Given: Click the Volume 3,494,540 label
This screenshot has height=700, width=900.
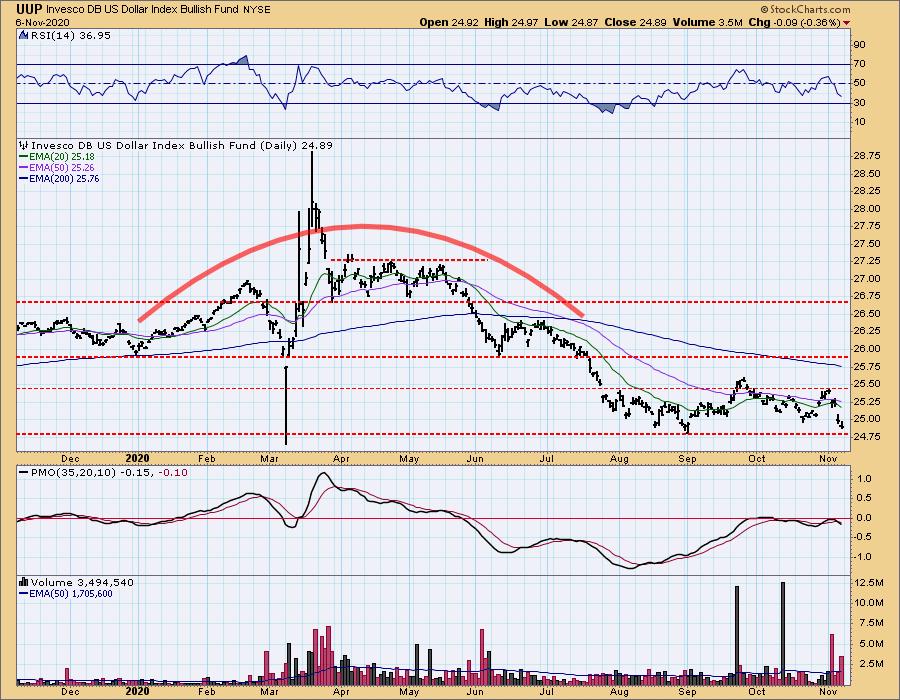Looking at the screenshot, I should (82, 583).
